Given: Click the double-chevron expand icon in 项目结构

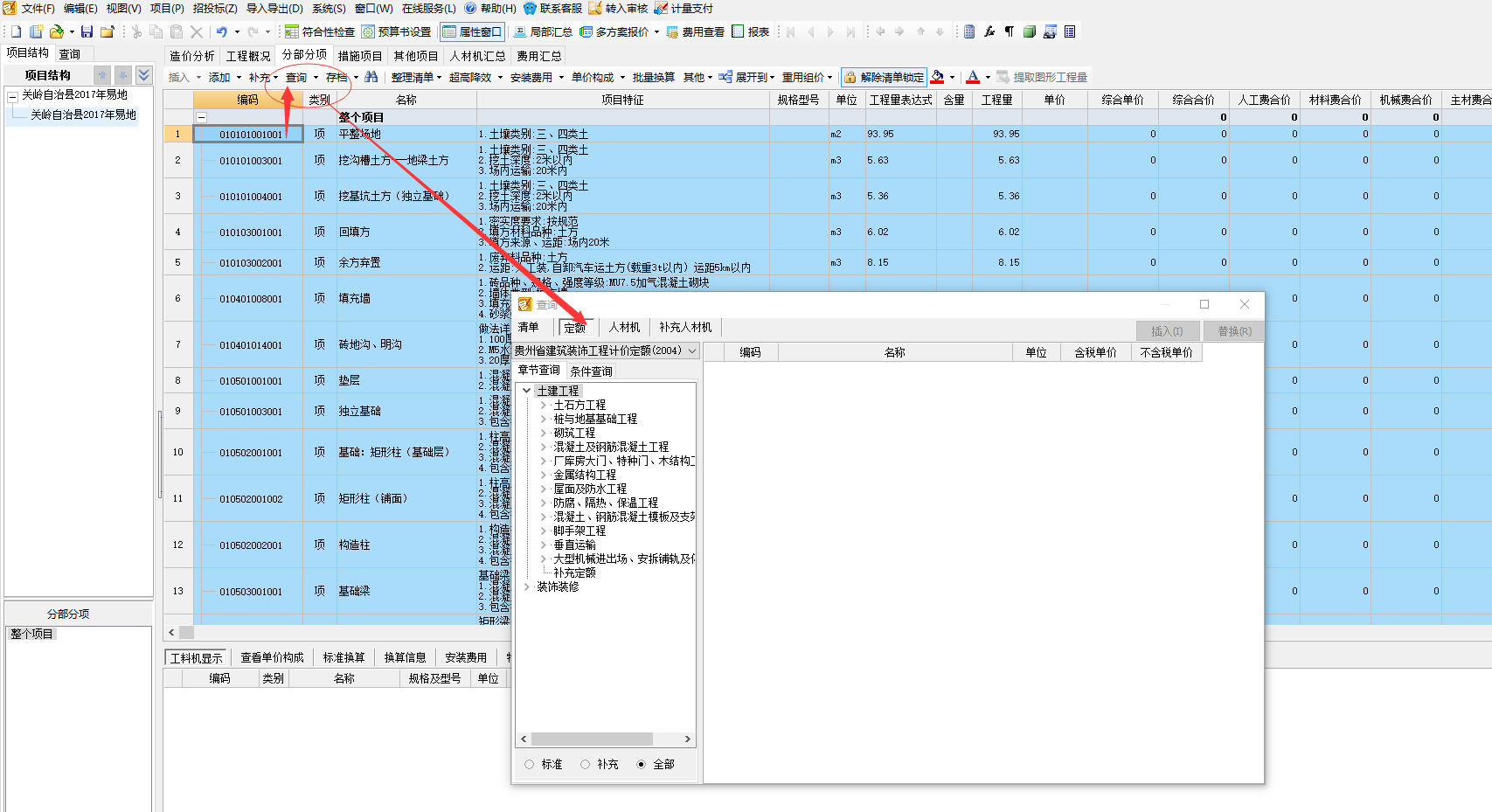Looking at the screenshot, I should coord(144,75).
